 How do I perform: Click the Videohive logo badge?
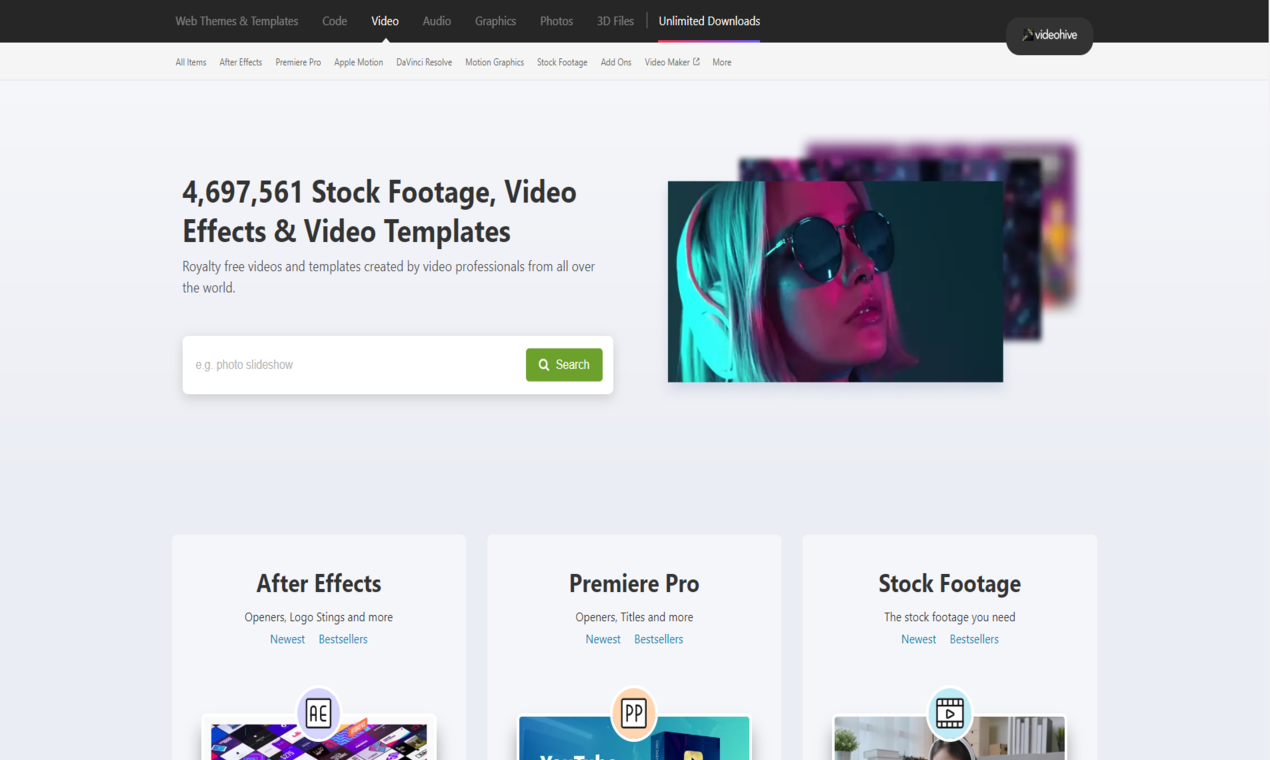point(1049,35)
